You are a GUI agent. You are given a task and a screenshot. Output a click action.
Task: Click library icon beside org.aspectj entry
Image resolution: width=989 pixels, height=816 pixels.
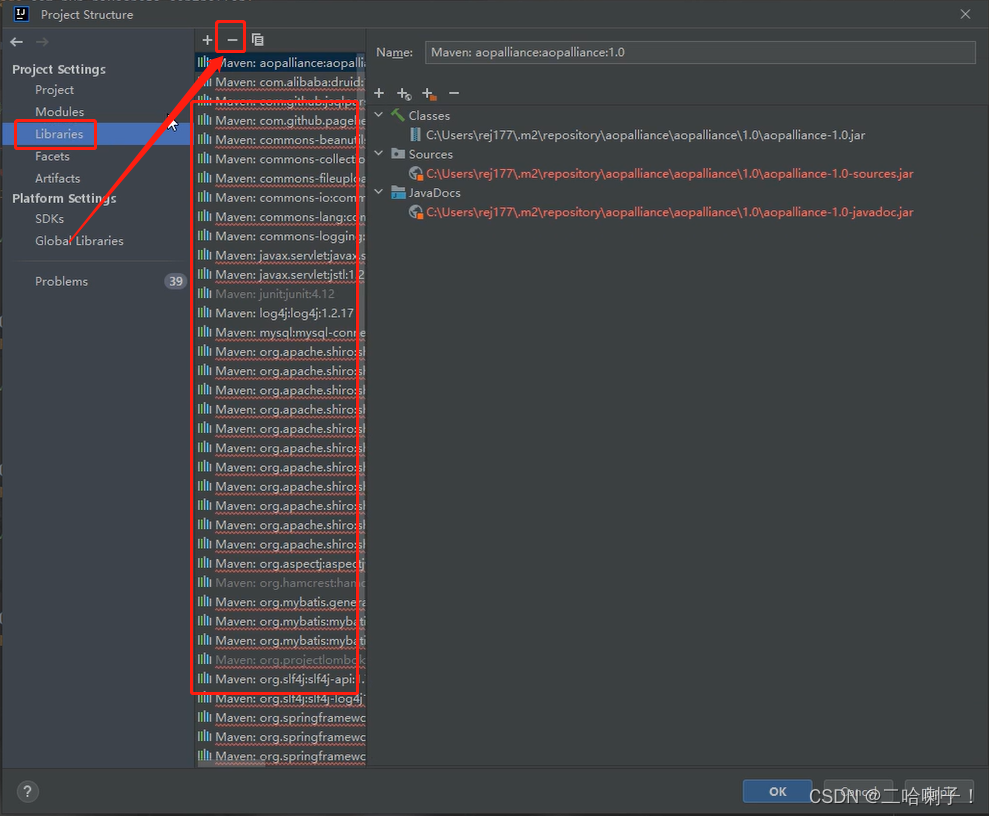(204, 562)
